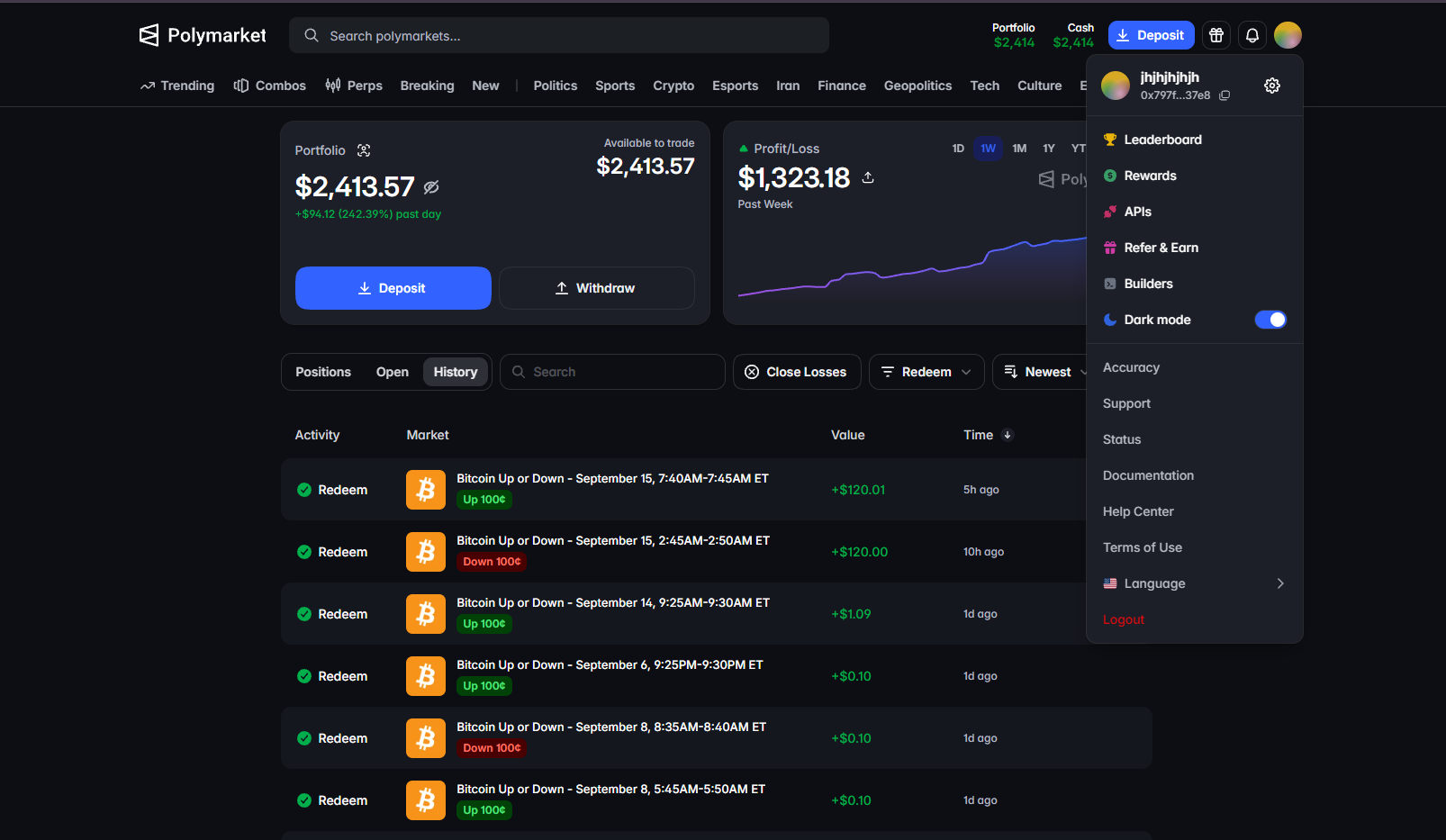Viewport: 1446px width, 840px height.
Task: Click the history Search field
Action: pyautogui.click(x=612, y=372)
